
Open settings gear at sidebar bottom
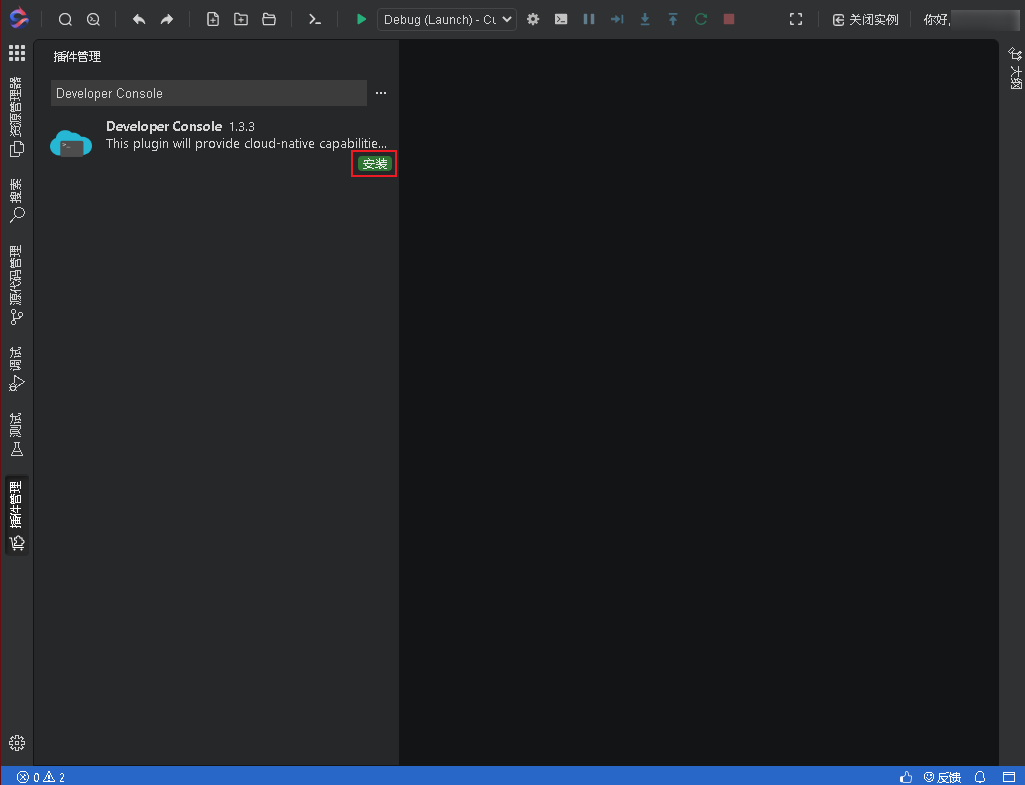[17, 743]
